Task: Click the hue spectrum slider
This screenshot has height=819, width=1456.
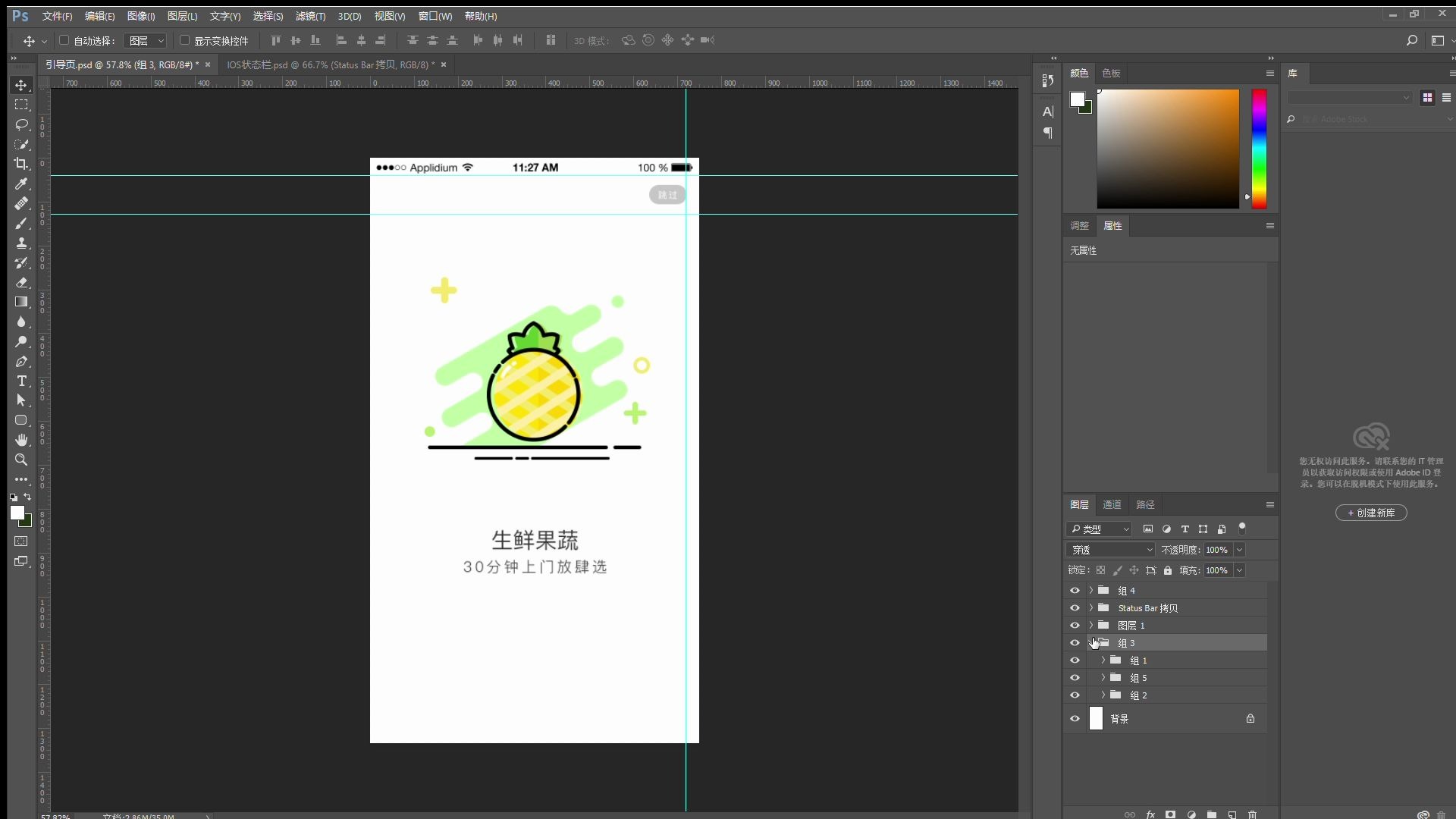Action: point(1259,149)
